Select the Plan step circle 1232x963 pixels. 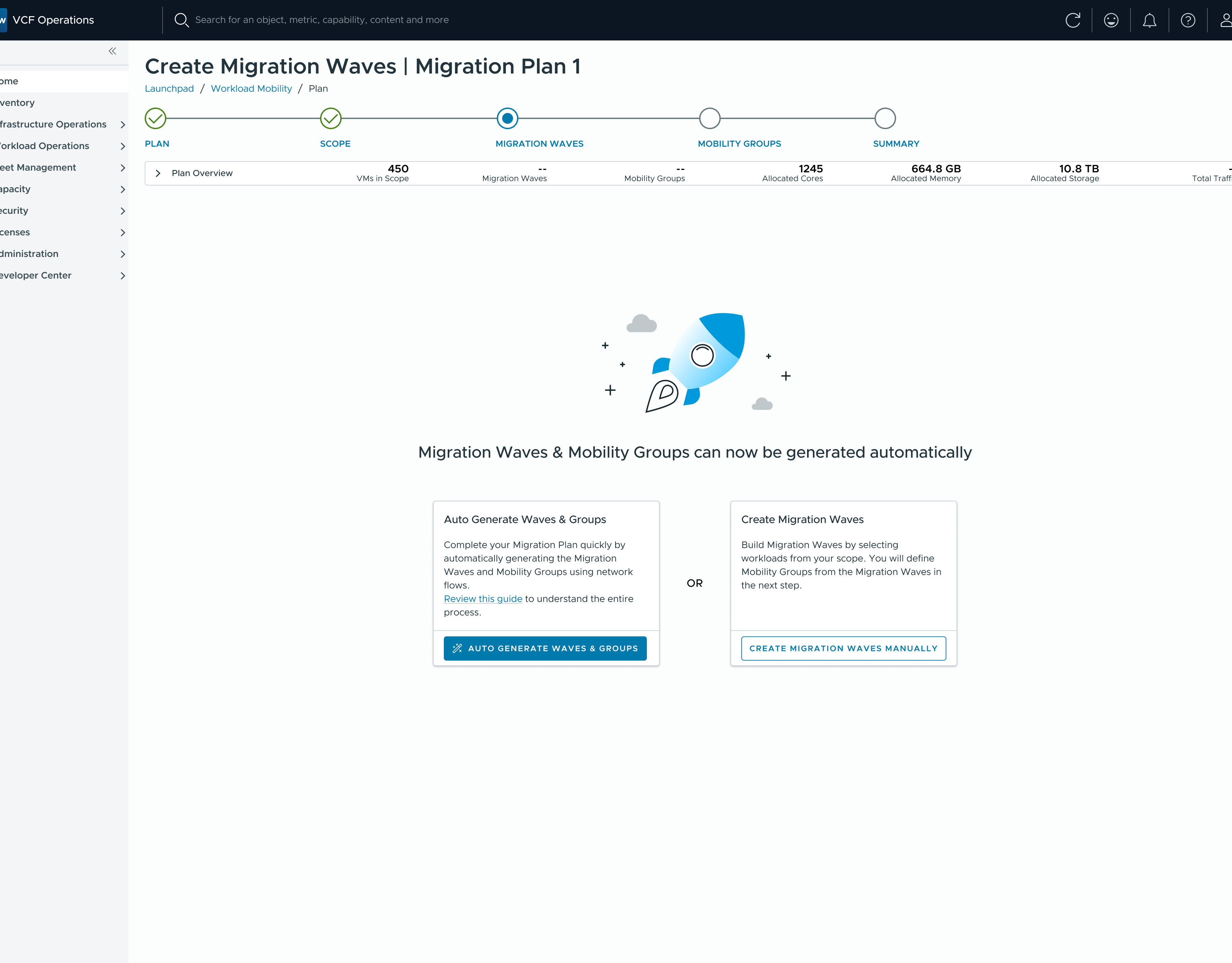pyautogui.click(x=155, y=118)
